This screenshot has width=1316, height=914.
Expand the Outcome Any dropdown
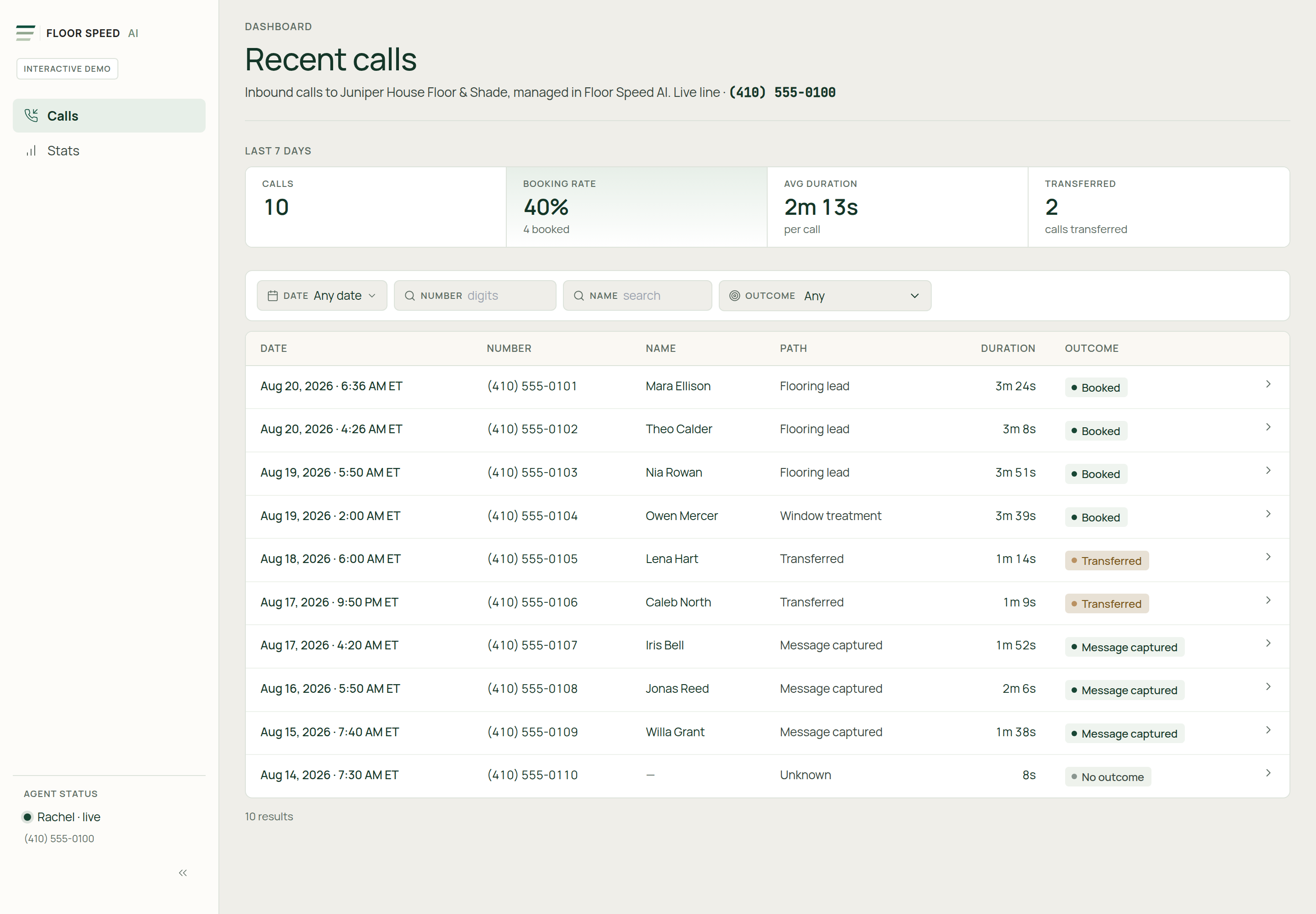click(825, 296)
